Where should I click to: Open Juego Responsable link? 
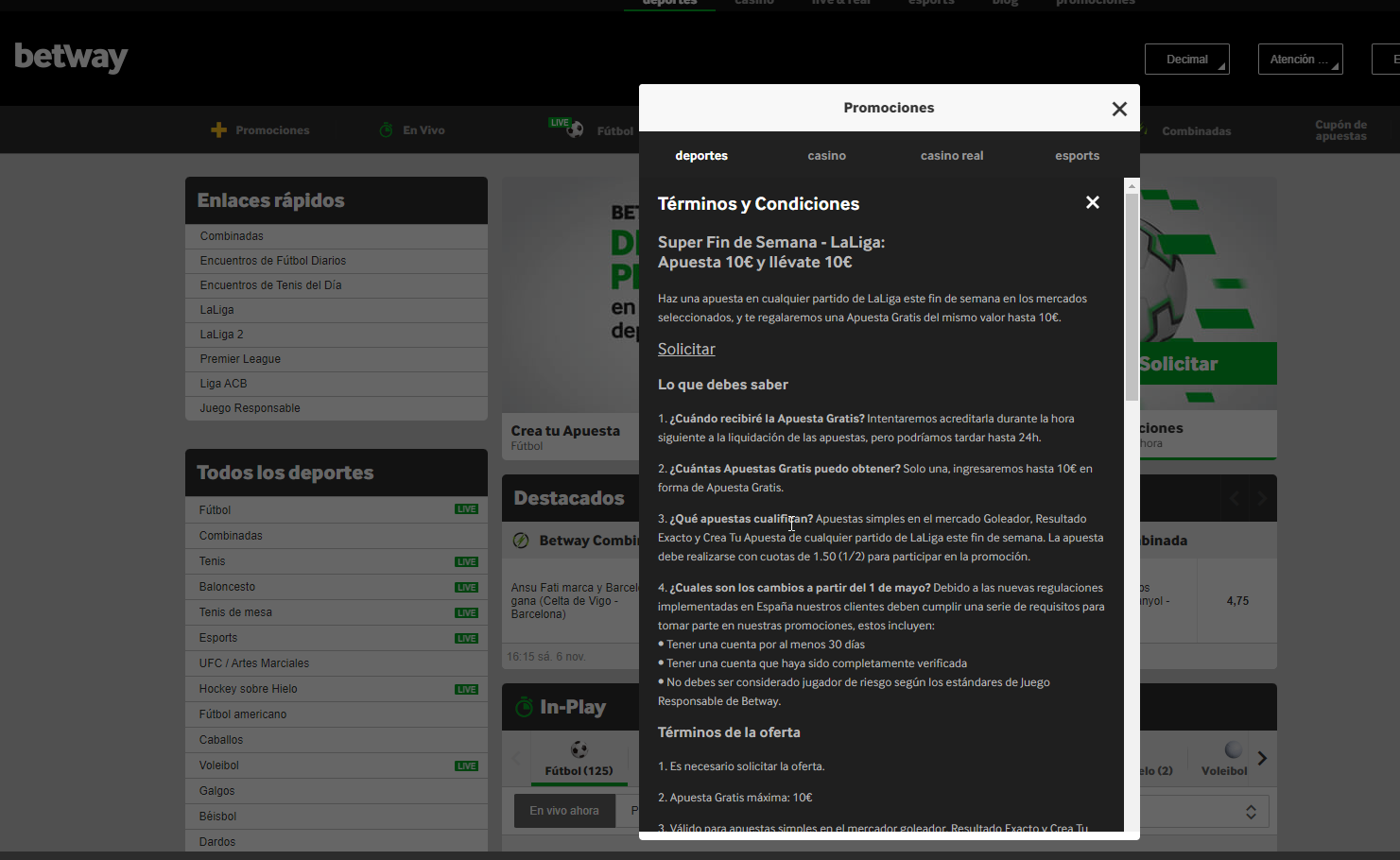point(337,408)
